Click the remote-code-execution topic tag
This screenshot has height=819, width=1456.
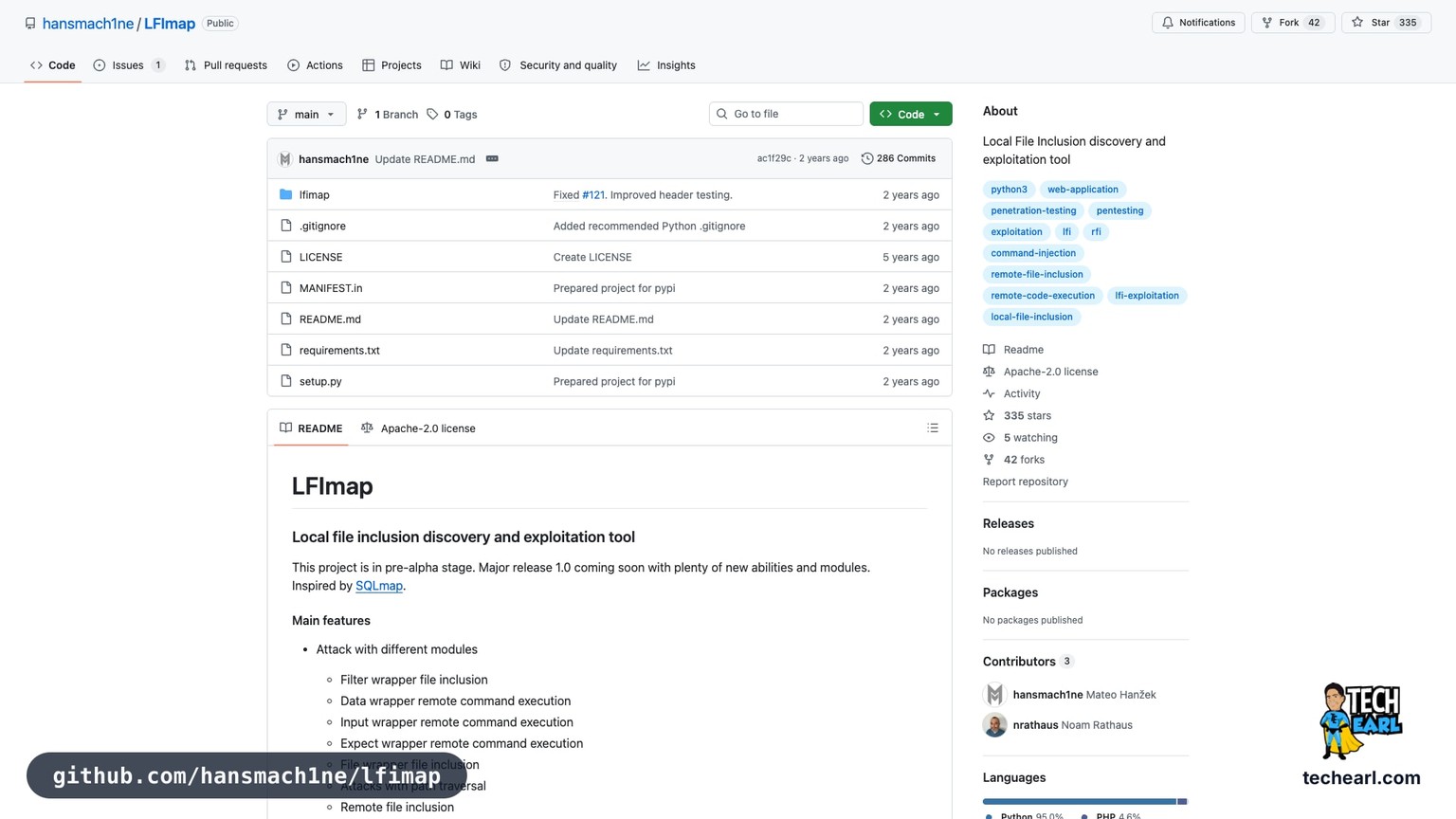pos(1043,296)
